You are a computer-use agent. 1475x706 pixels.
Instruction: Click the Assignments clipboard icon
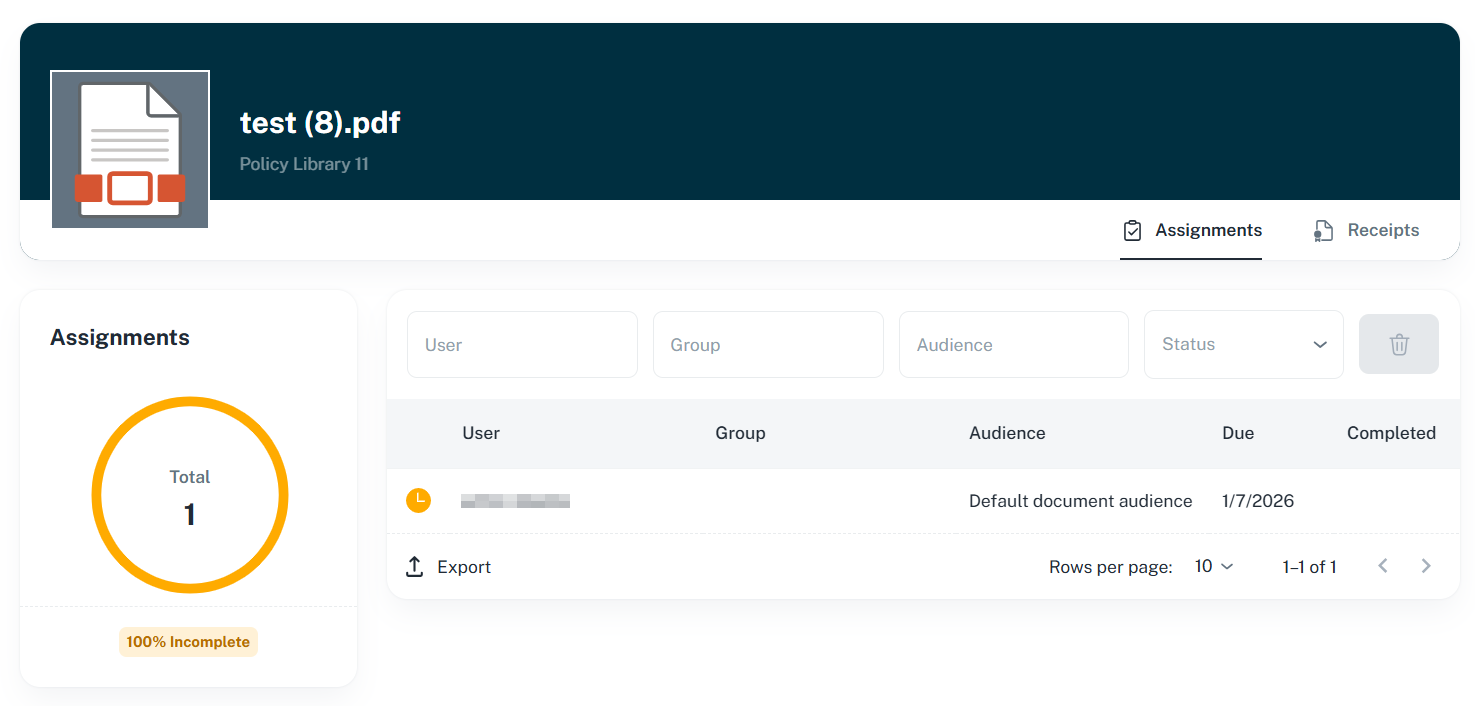click(1132, 231)
